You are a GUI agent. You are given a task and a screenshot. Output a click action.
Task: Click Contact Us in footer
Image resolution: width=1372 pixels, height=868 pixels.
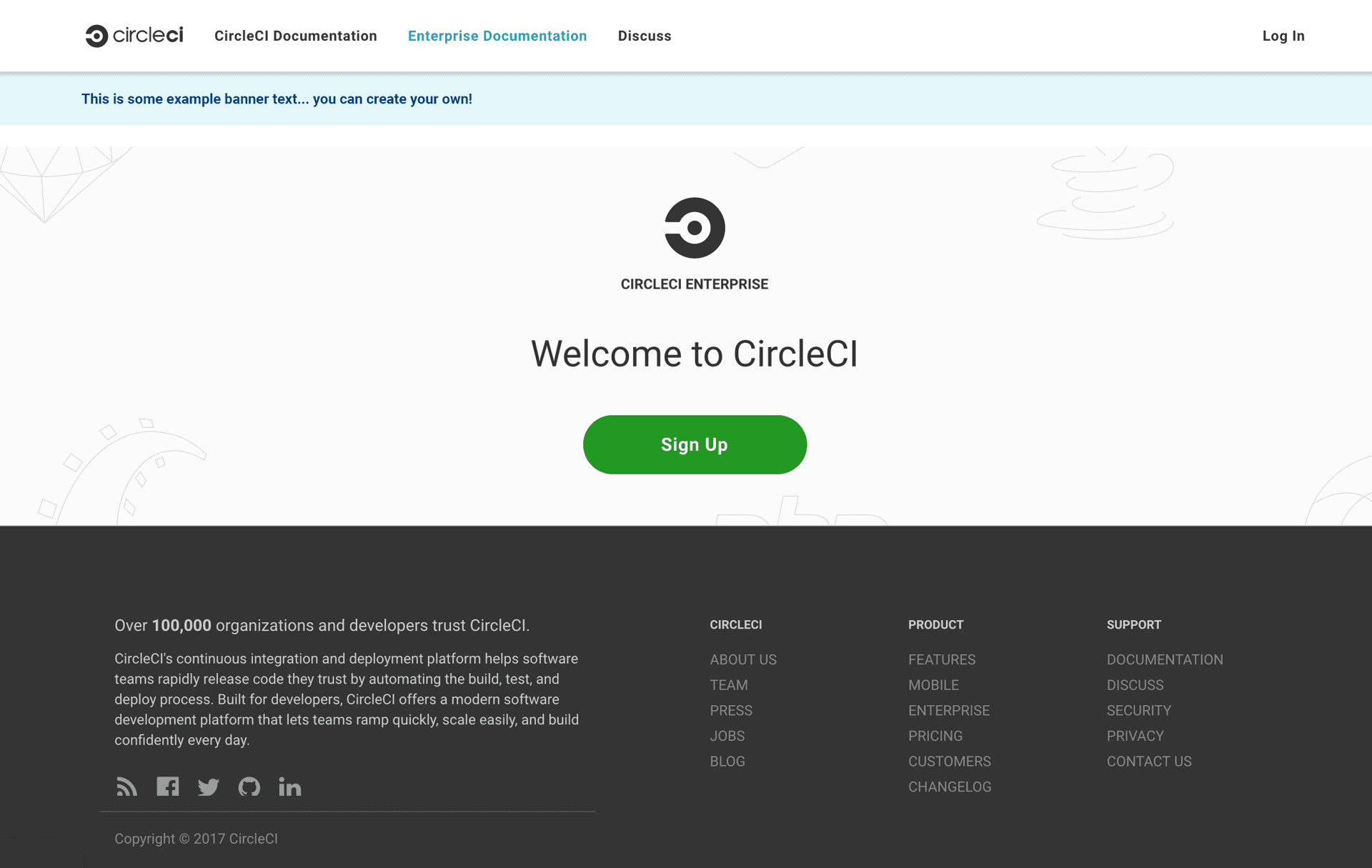tap(1148, 762)
